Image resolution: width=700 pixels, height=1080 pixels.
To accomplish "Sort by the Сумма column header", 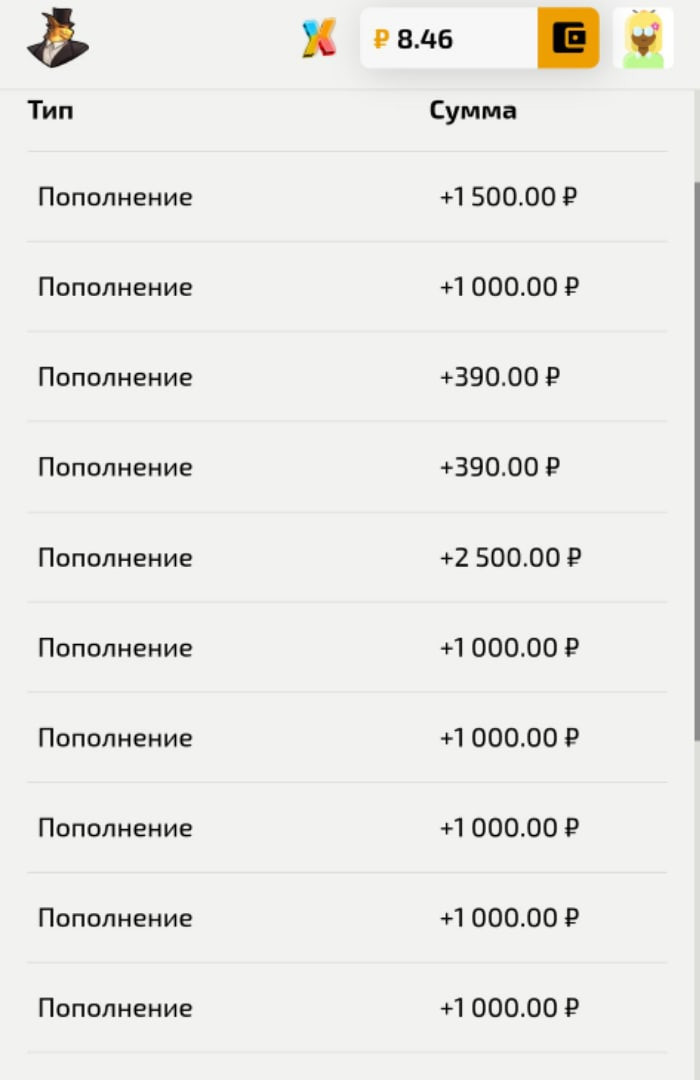I will (x=473, y=110).
